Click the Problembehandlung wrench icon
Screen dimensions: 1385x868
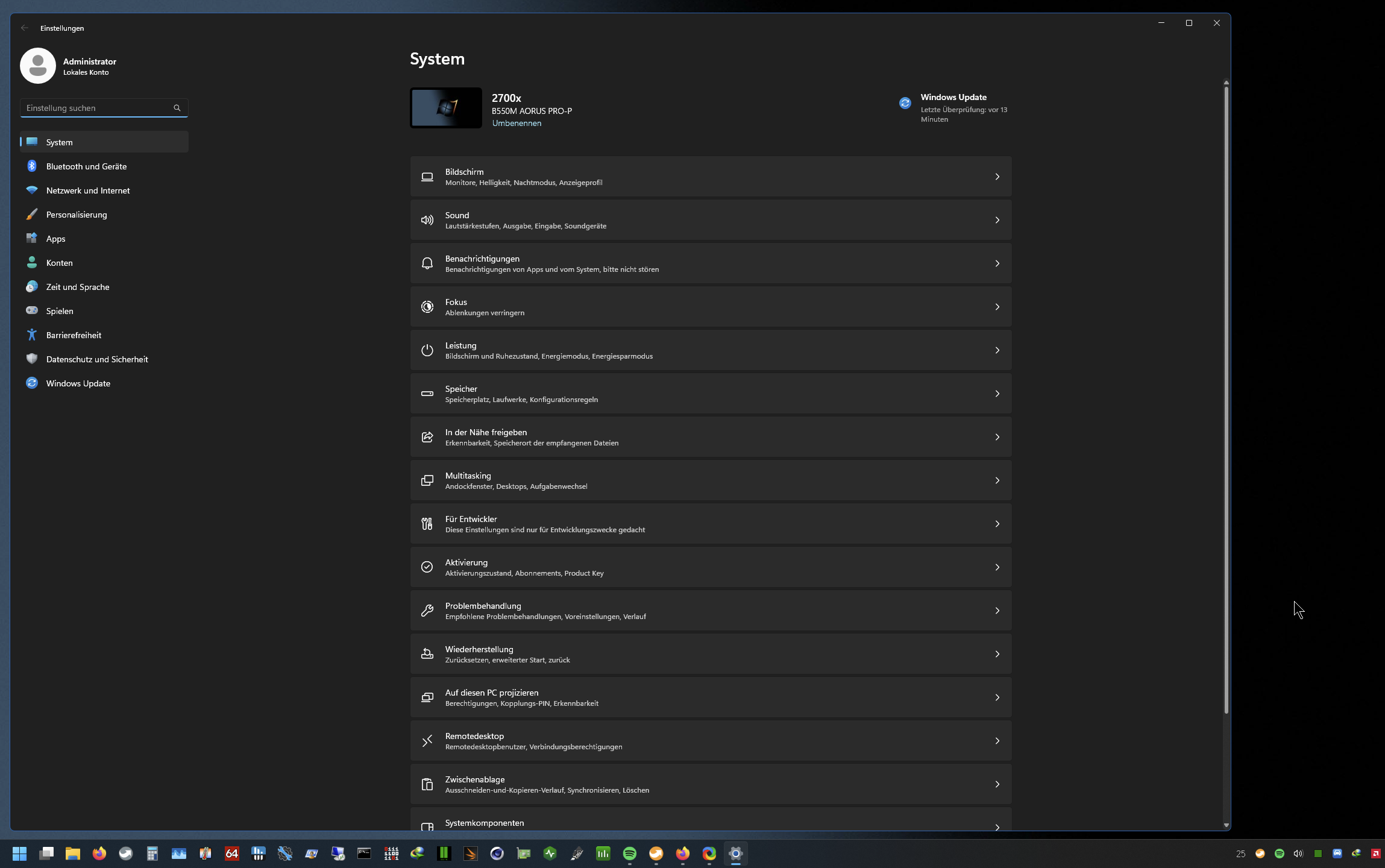point(427,611)
